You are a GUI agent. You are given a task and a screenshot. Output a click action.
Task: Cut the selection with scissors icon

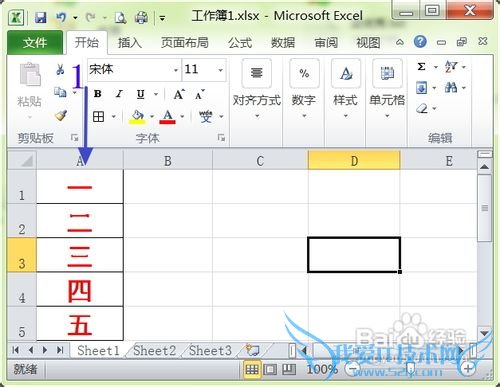(60, 69)
